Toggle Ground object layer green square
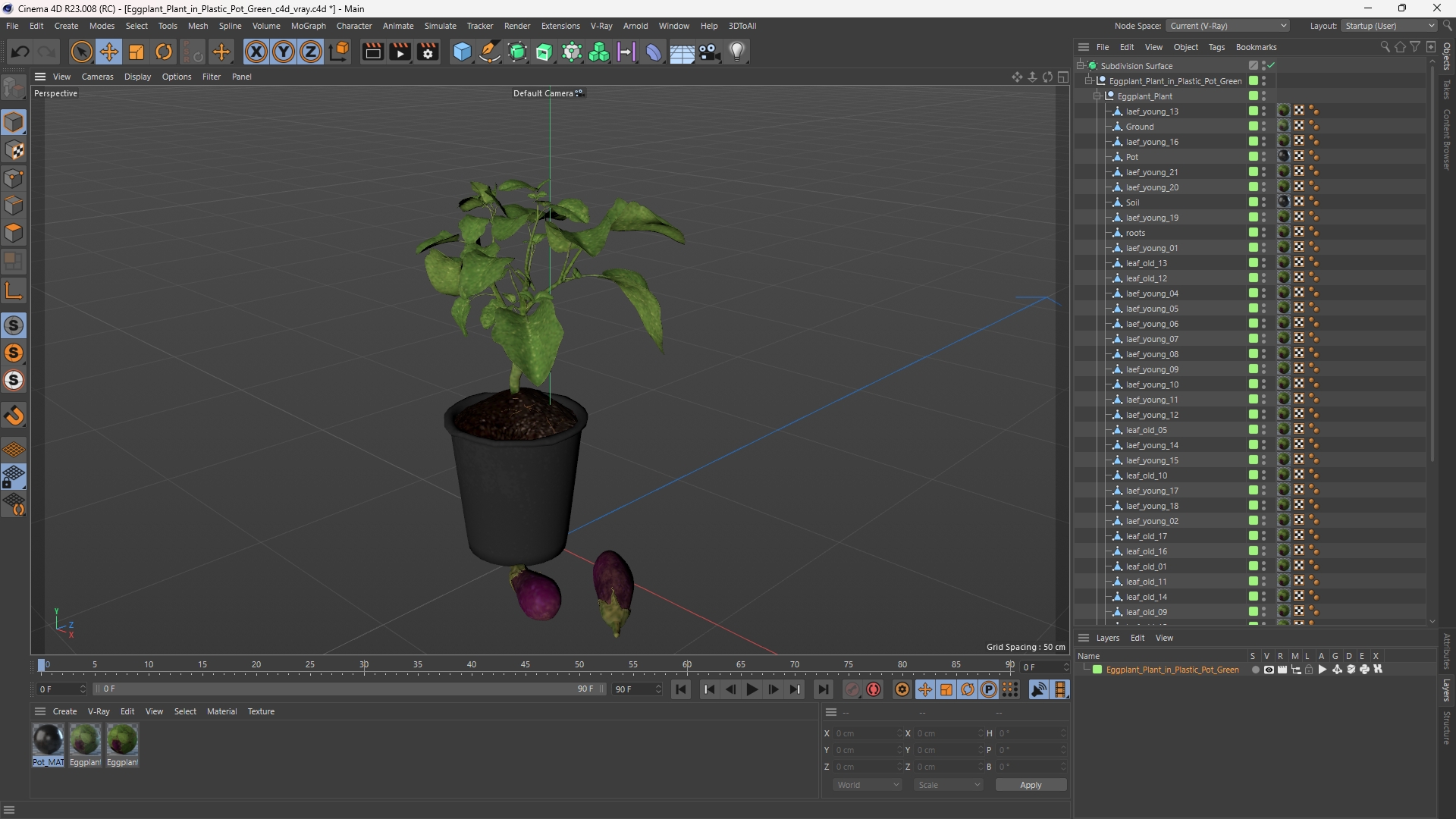The height and width of the screenshot is (819, 1456). point(1254,127)
